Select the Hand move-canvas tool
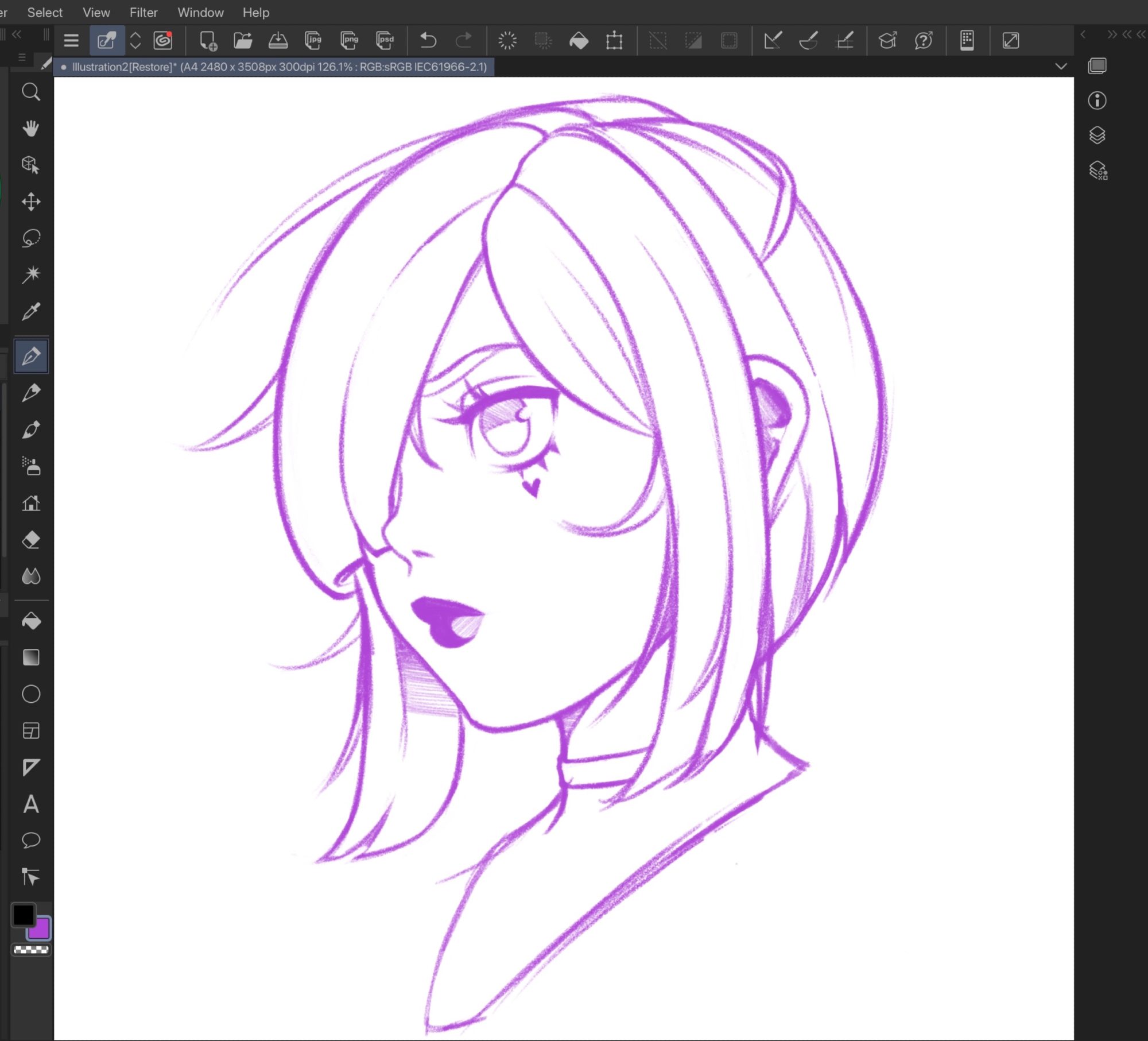The height and width of the screenshot is (1041, 1148). tap(31, 128)
